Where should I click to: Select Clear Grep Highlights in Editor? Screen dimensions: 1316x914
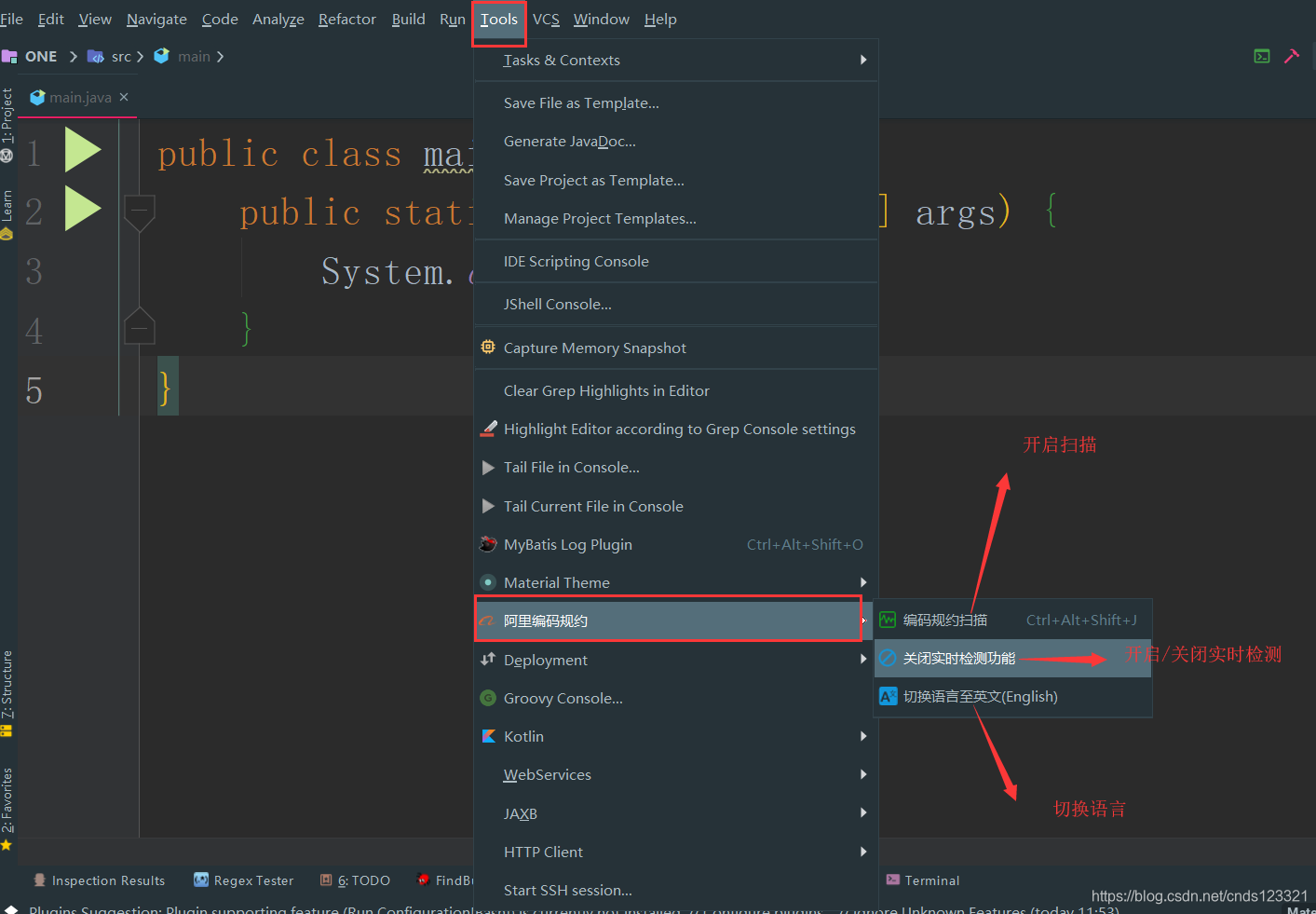click(x=676, y=390)
